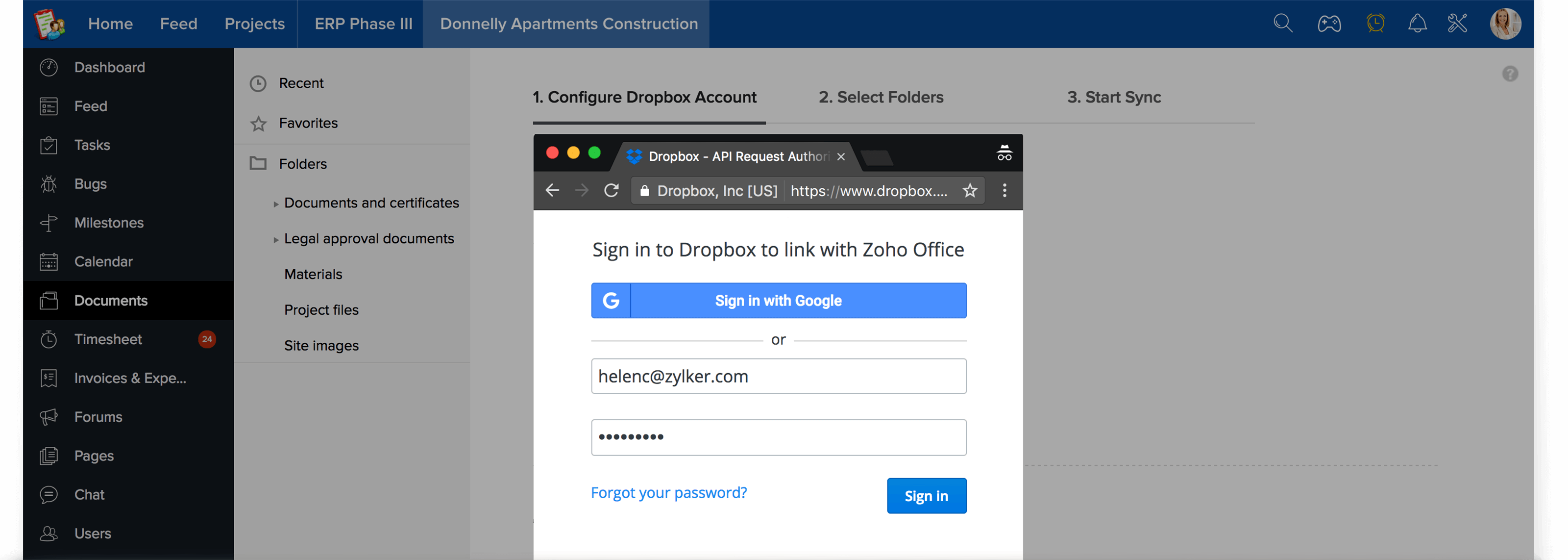Switch to Select Folders step tab
This screenshot has height=560, width=1568.
[x=880, y=98]
